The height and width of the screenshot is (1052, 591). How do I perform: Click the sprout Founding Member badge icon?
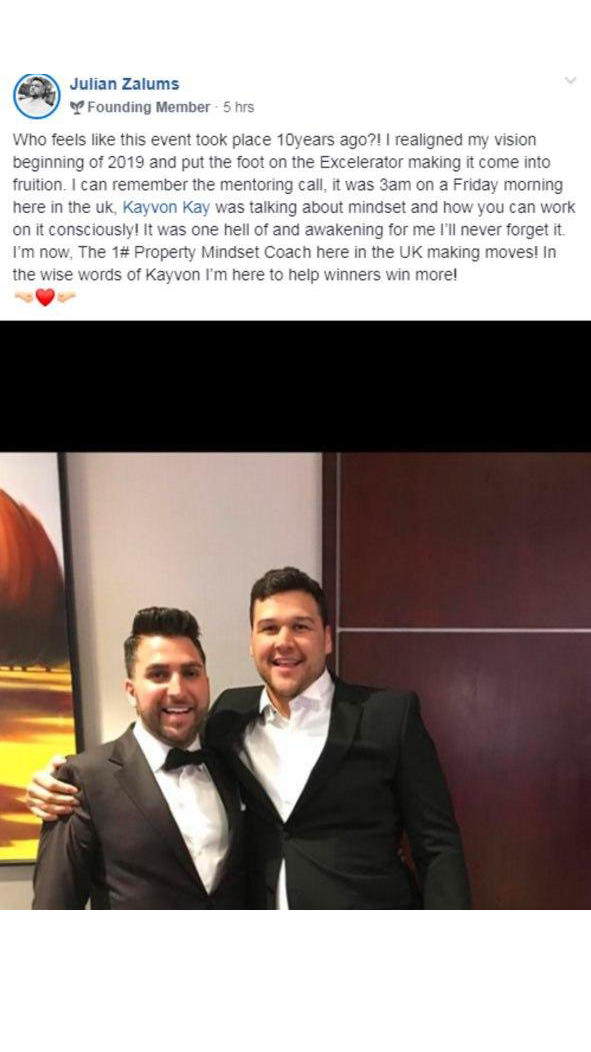click(76, 107)
